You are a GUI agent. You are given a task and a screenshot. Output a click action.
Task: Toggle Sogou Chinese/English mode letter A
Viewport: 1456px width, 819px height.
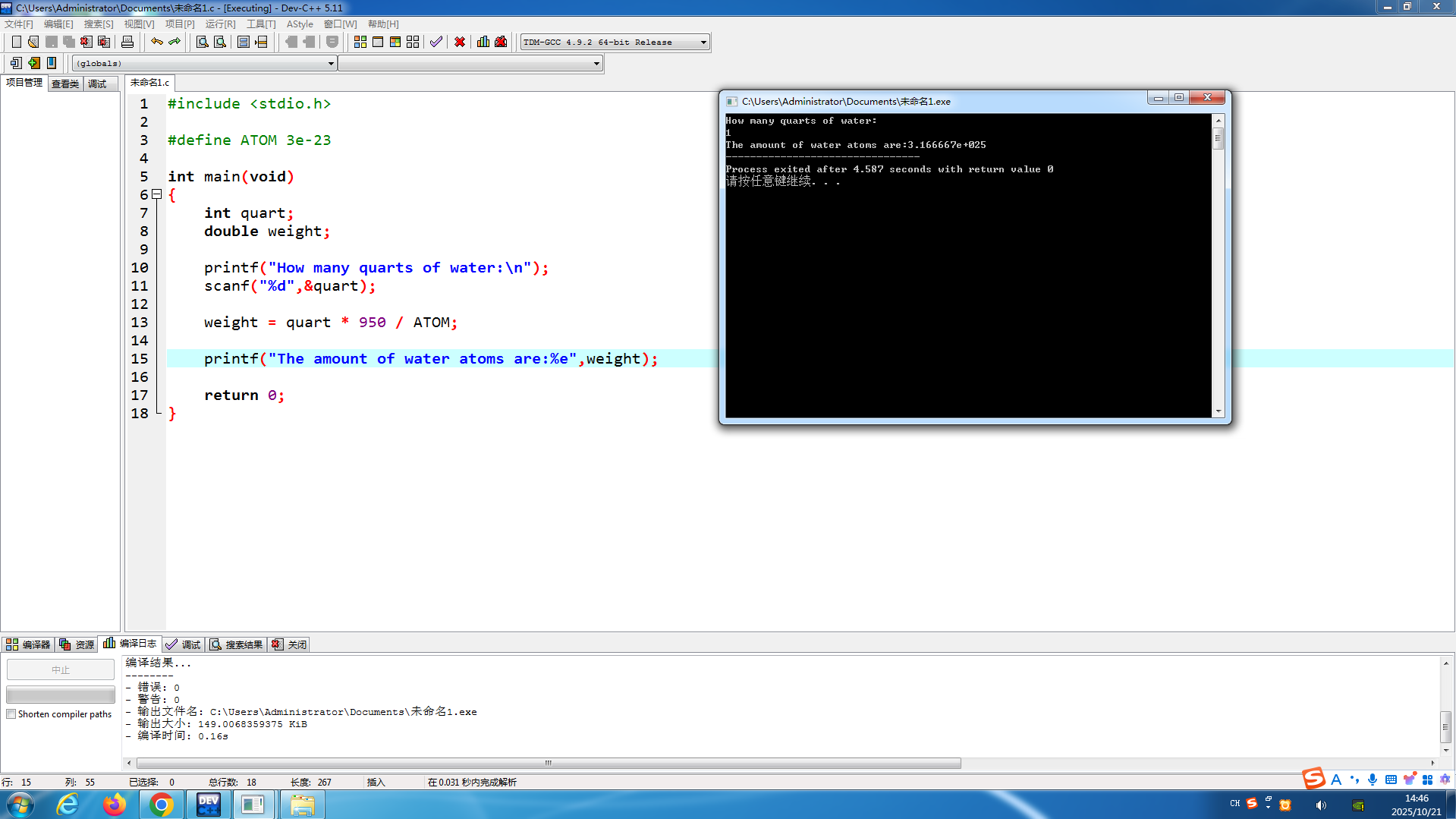pyautogui.click(x=1336, y=780)
